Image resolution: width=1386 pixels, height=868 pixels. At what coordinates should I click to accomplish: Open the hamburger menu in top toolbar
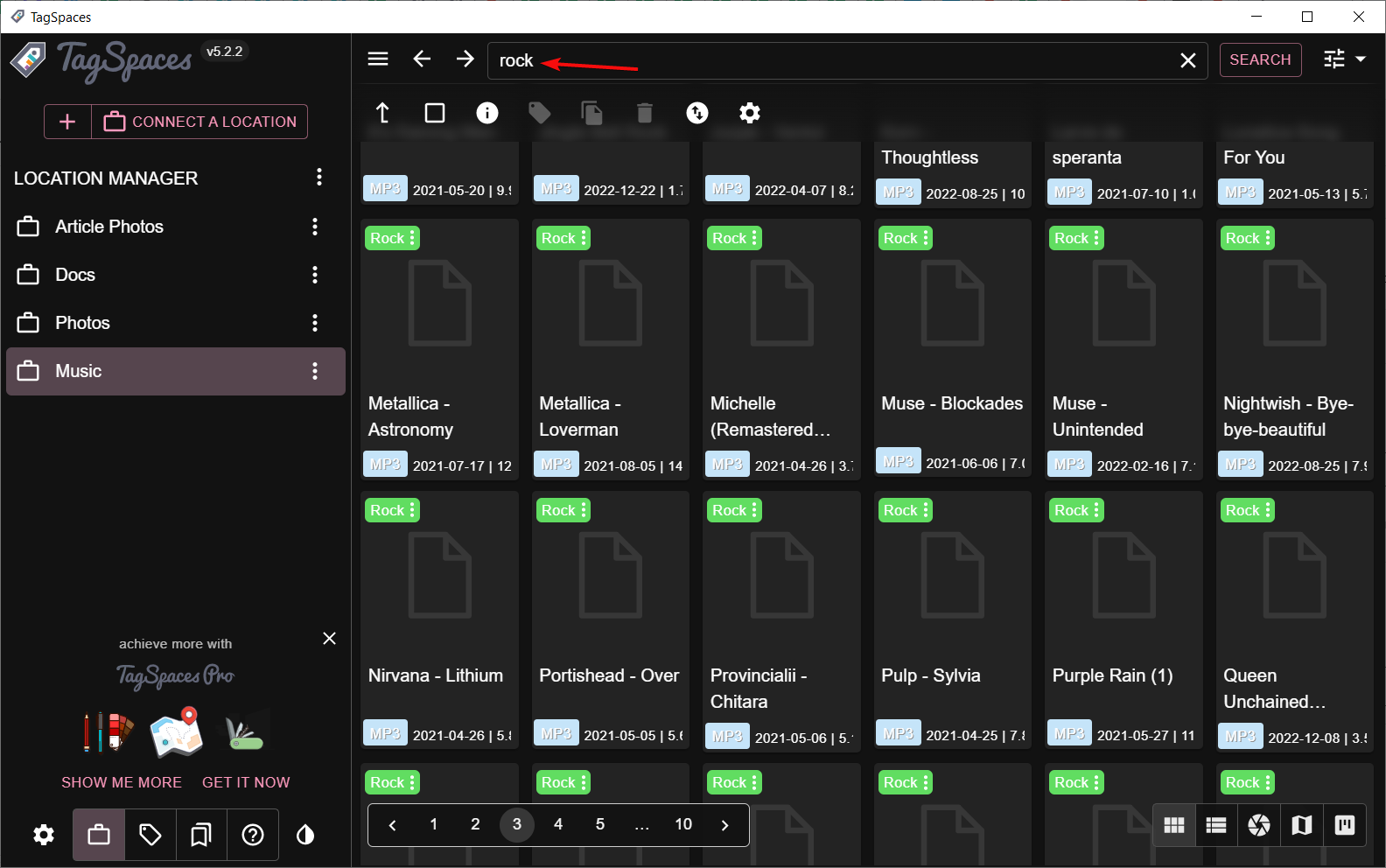click(378, 59)
